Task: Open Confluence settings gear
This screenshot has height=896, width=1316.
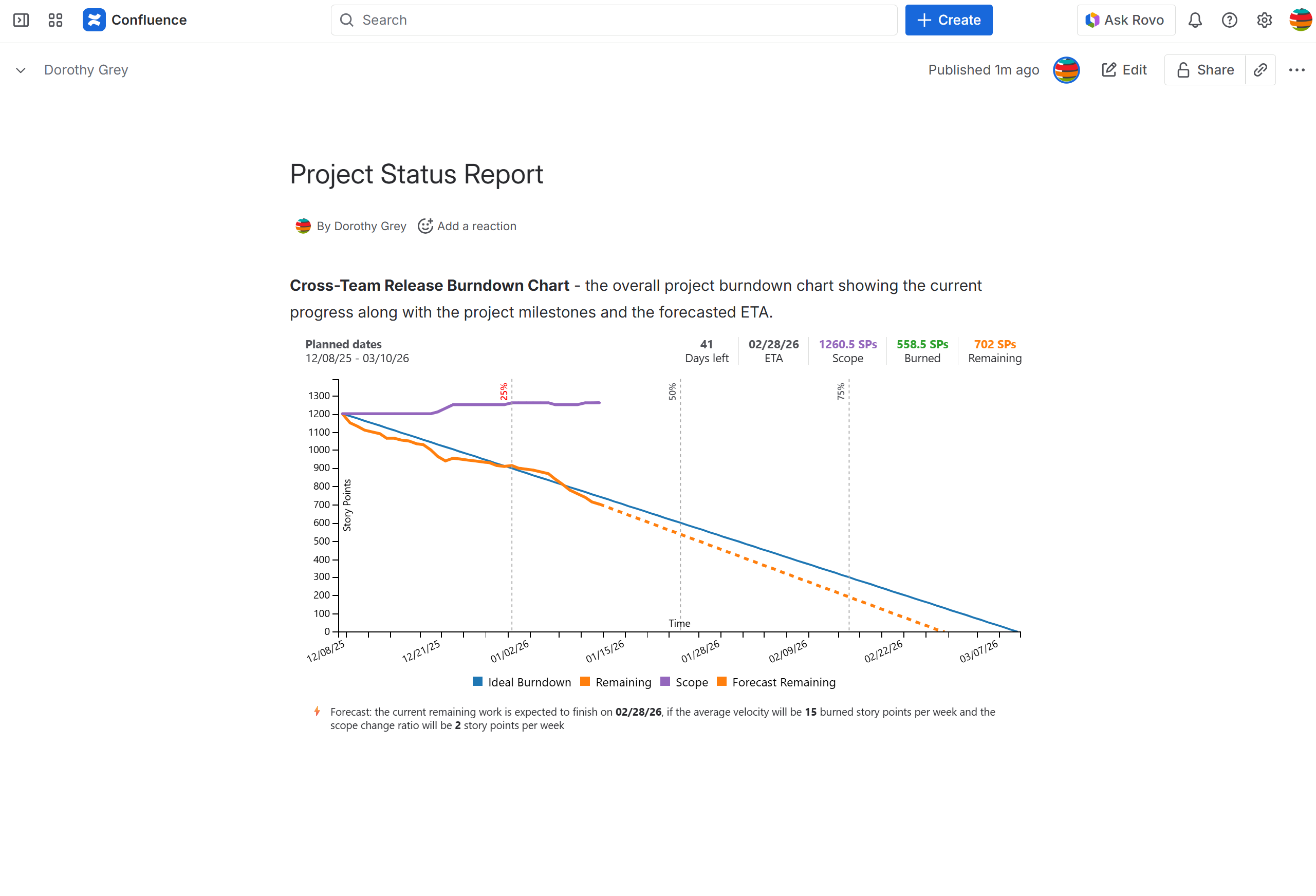Action: click(1264, 20)
